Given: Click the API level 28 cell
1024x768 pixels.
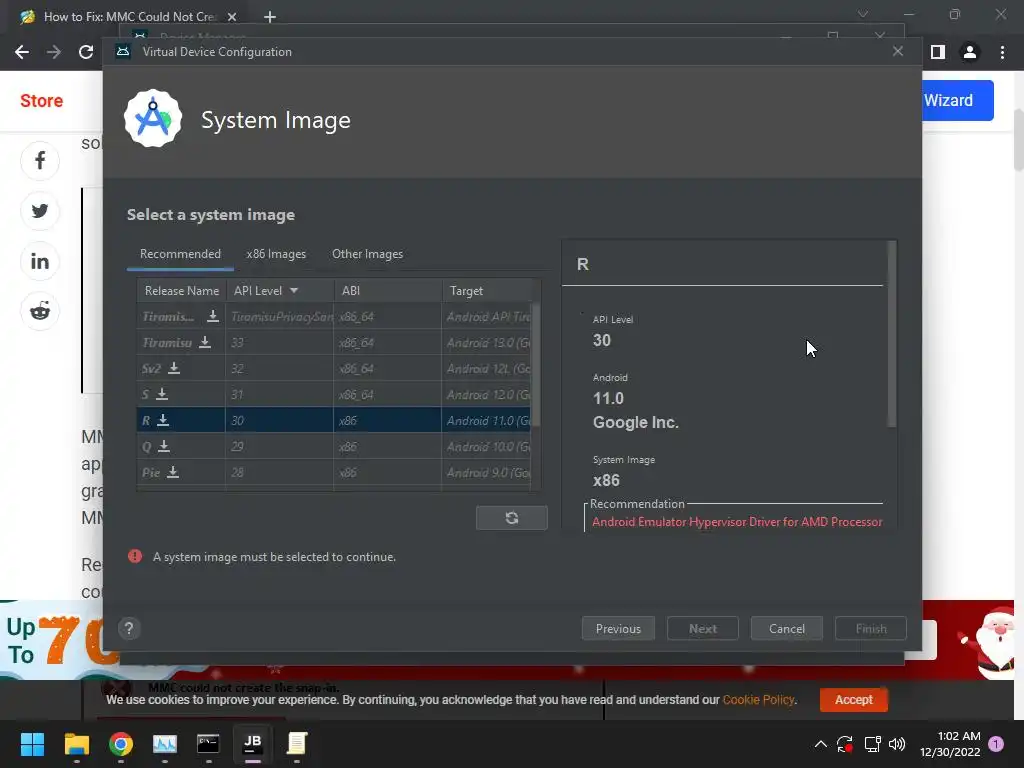Looking at the screenshot, I should click(280, 472).
